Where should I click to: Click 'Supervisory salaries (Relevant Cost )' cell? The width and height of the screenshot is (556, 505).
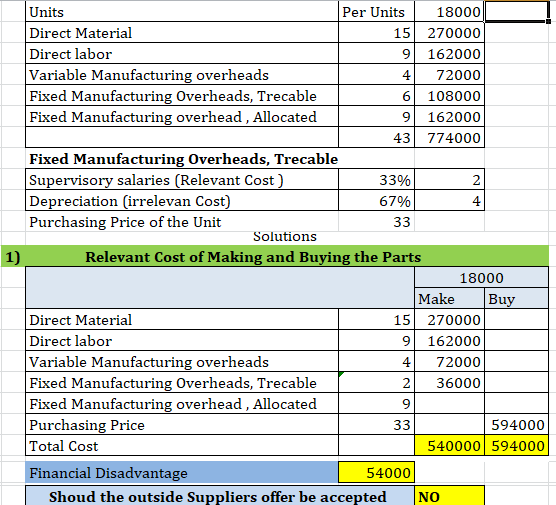point(182,179)
